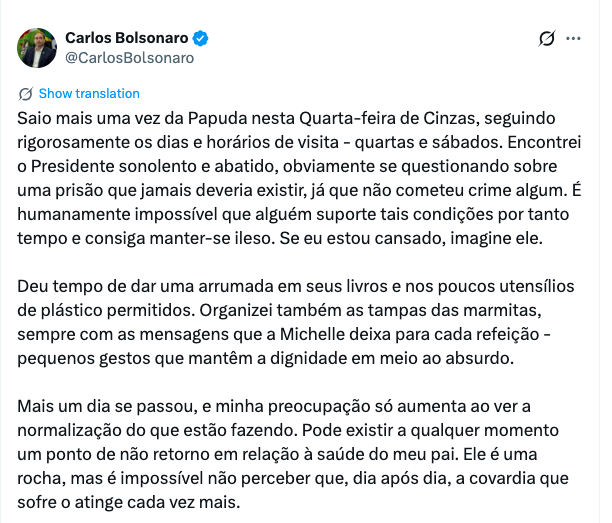Open the Carlos Bolsonaro display name link
Image resolution: width=612 pixels, height=523 pixels.
pyautogui.click(x=126, y=37)
